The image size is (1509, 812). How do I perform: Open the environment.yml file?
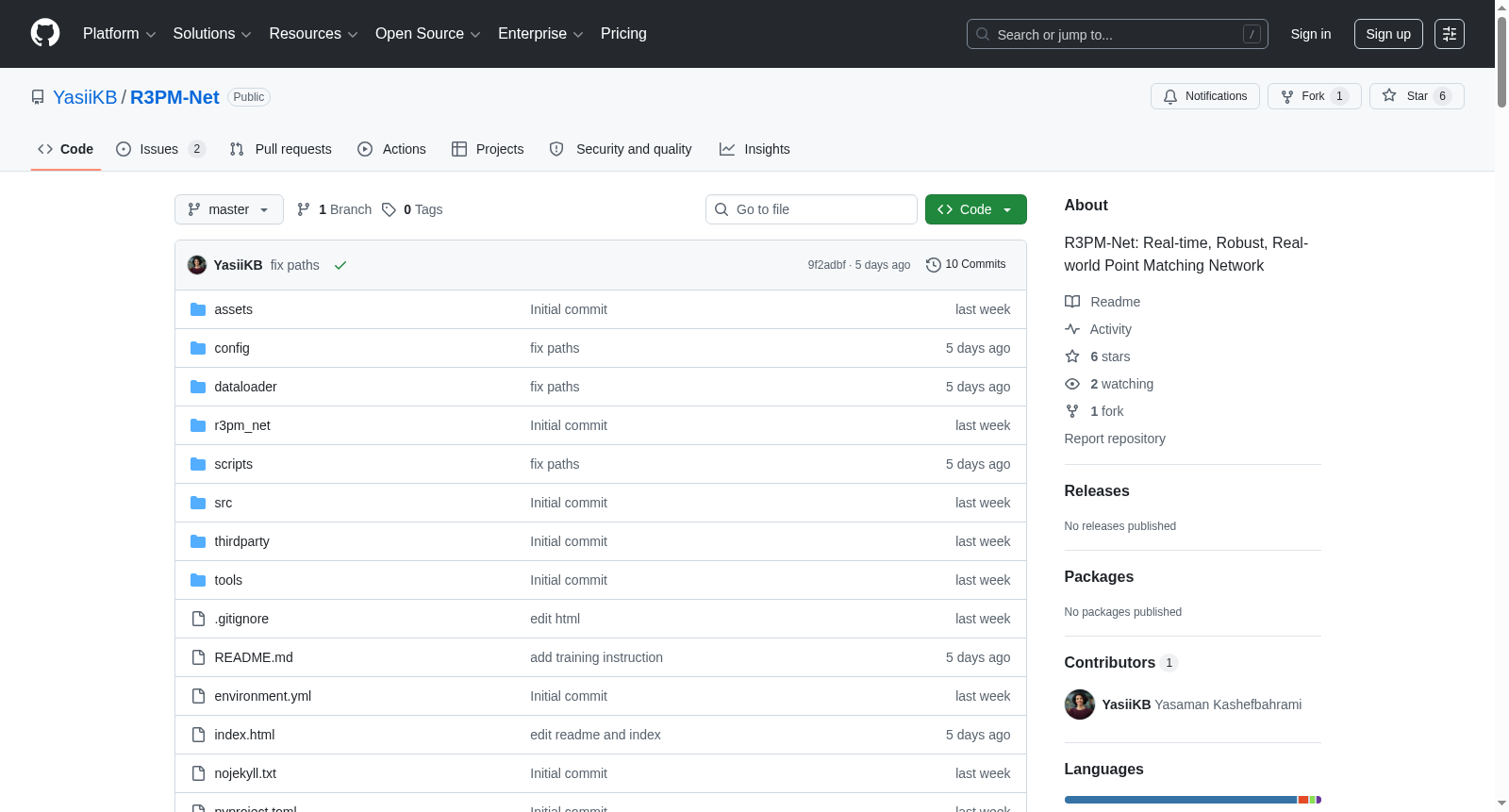[262, 696]
